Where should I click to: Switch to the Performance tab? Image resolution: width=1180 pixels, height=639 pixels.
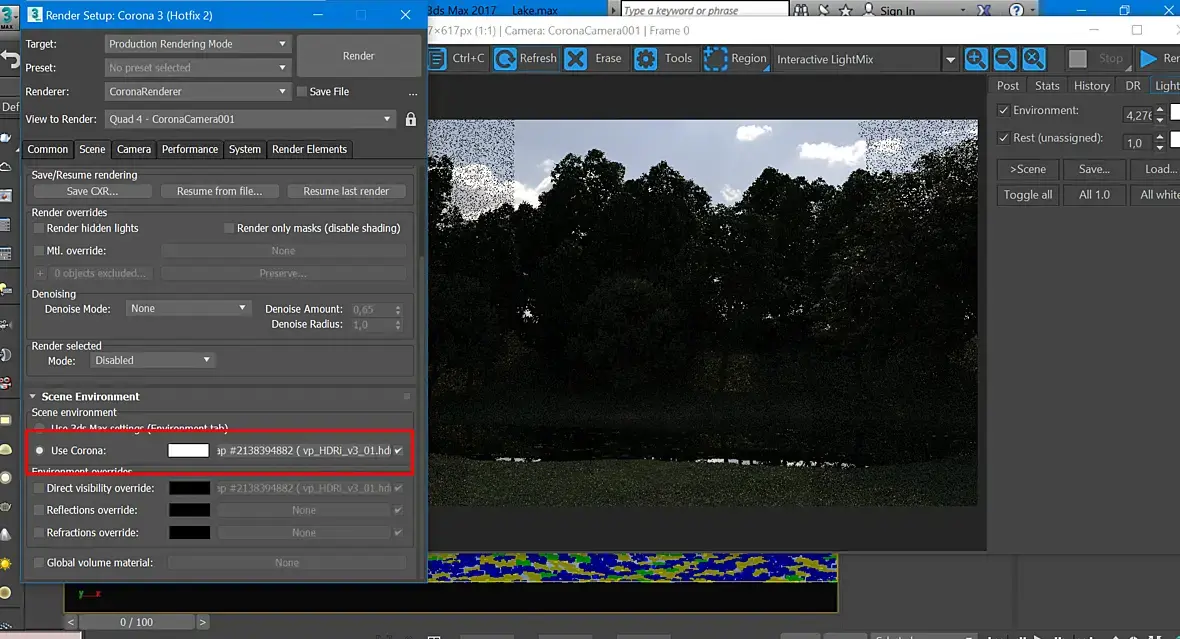tap(190, 149)
